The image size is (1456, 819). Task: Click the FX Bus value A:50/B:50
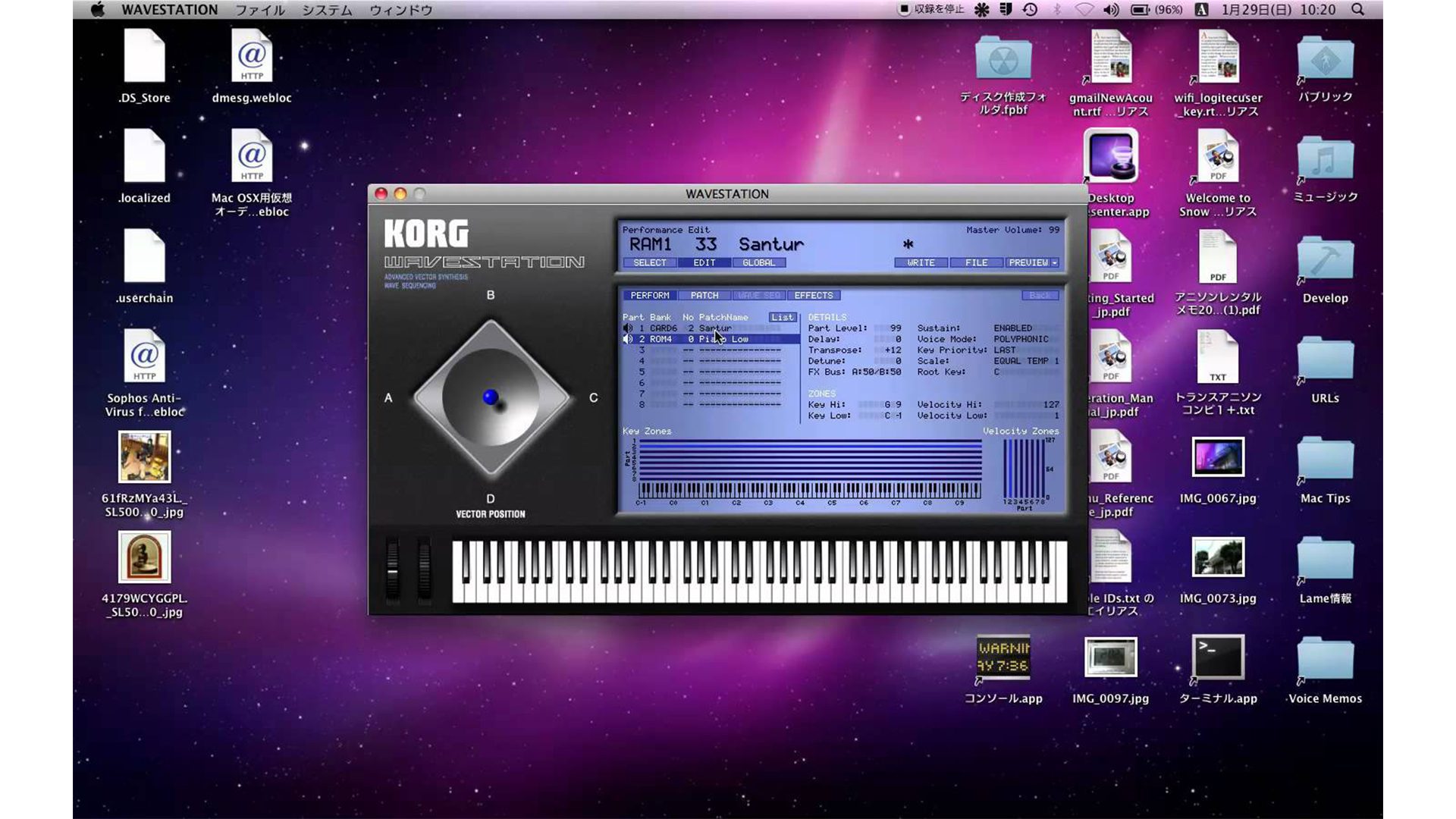coord(877,372)
